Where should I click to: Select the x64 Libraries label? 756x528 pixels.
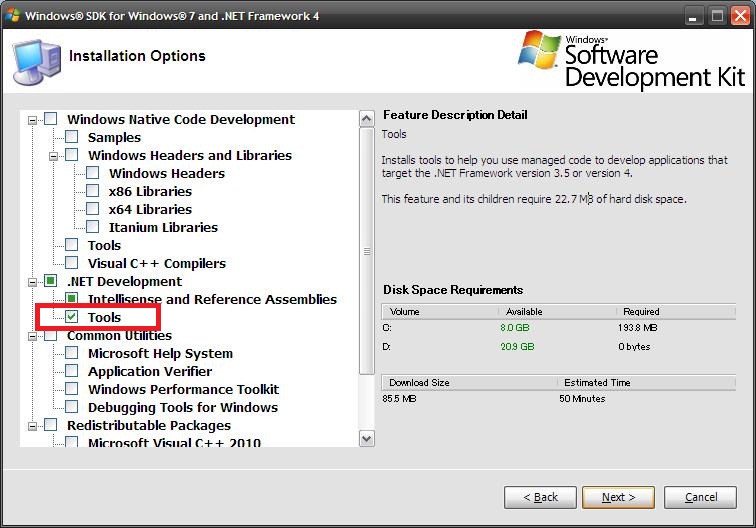[150, 209]
